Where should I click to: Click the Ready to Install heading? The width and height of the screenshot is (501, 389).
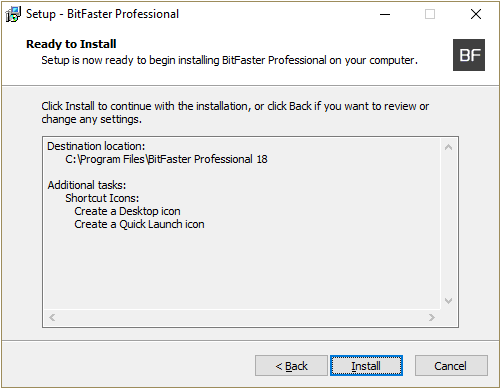pos(71,44)
